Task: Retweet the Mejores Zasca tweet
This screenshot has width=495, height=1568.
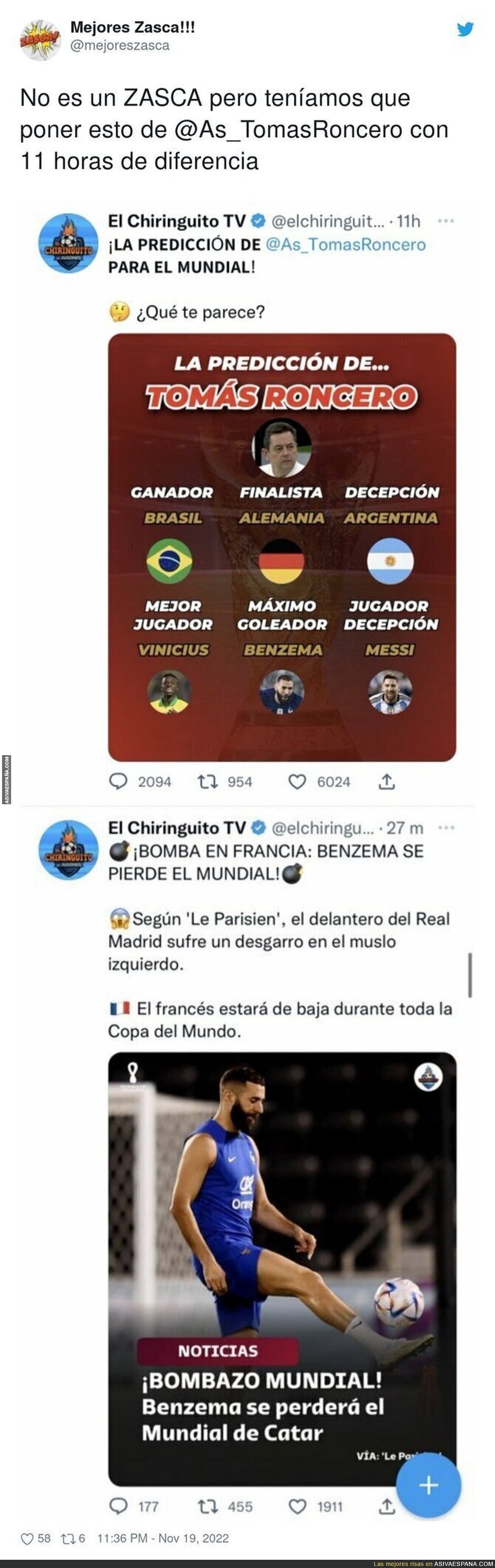Action: (68, 1539)
